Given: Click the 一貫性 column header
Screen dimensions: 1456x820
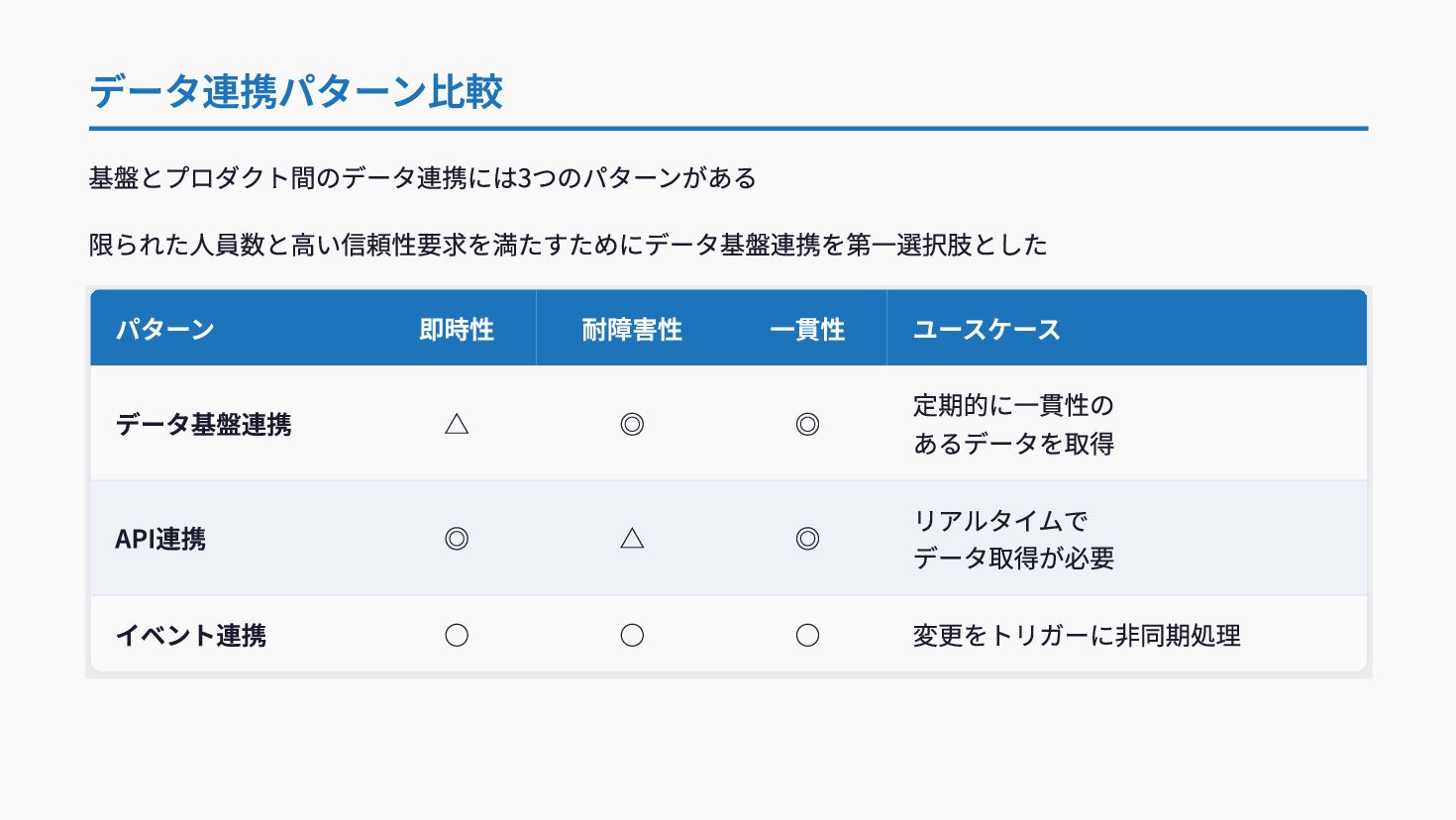Looking at the screenshot, I should pos(807,329).
